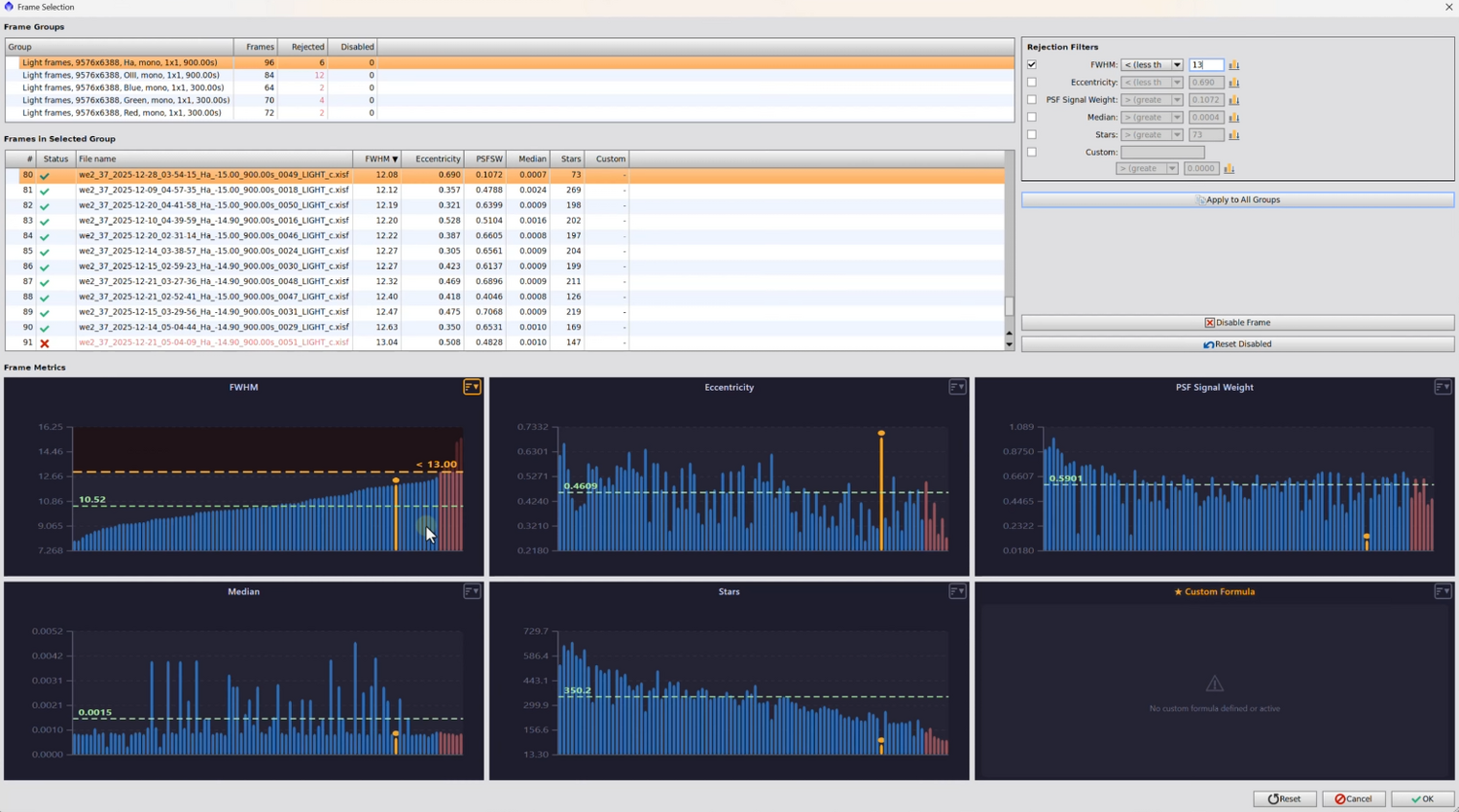This screenshot has width=1459, height=812.
Task: Click the Reset Disabled button
Action: [x=1237, y=344]
